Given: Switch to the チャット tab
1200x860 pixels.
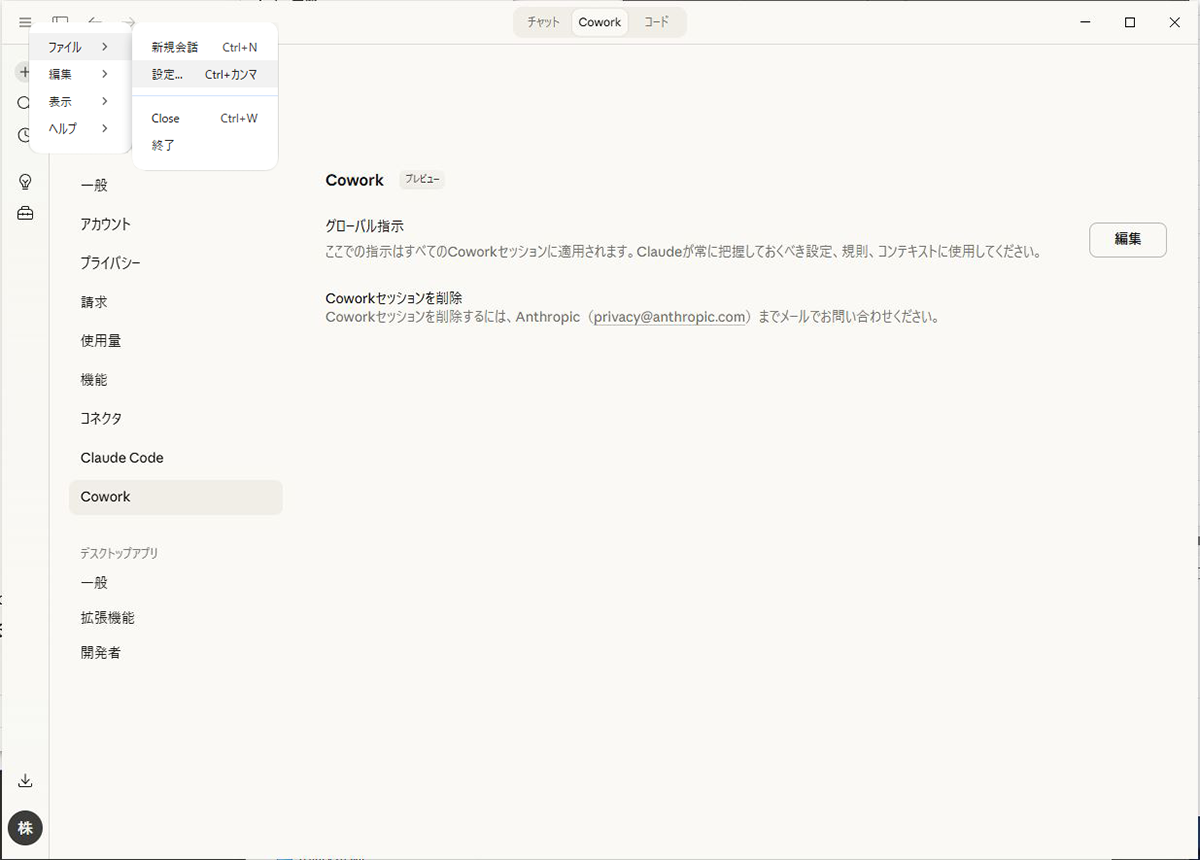Looking at the screenshot, I should (x=543, y=22).
